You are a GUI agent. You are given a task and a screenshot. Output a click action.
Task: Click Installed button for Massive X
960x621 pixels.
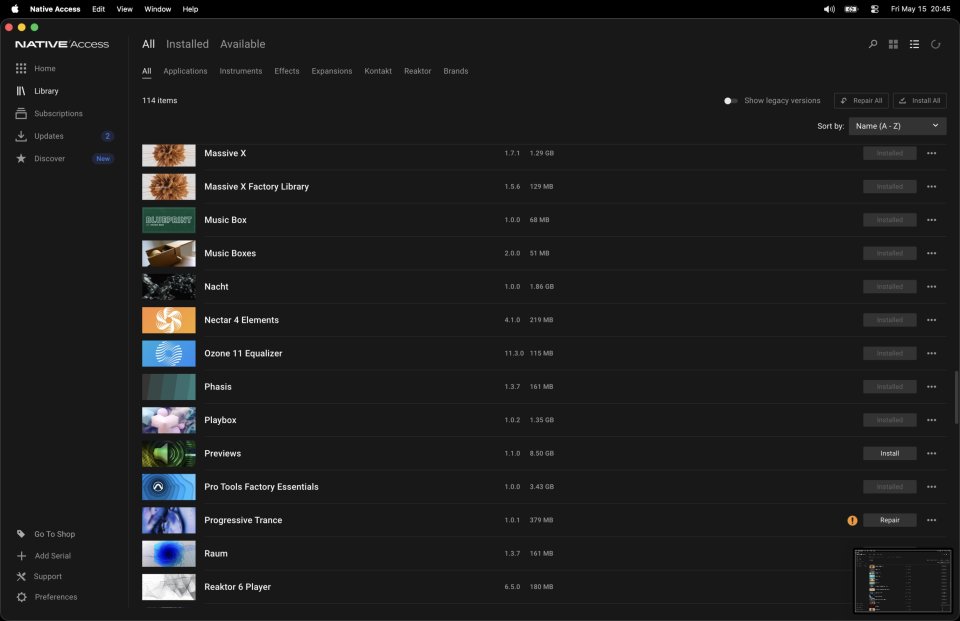tap(890, 153)
